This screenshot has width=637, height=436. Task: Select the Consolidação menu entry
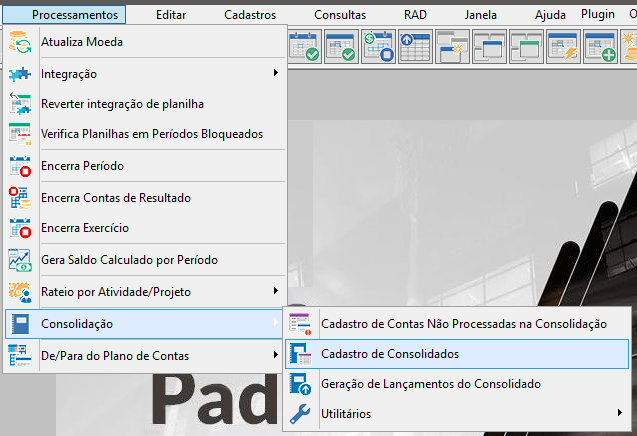144,324
